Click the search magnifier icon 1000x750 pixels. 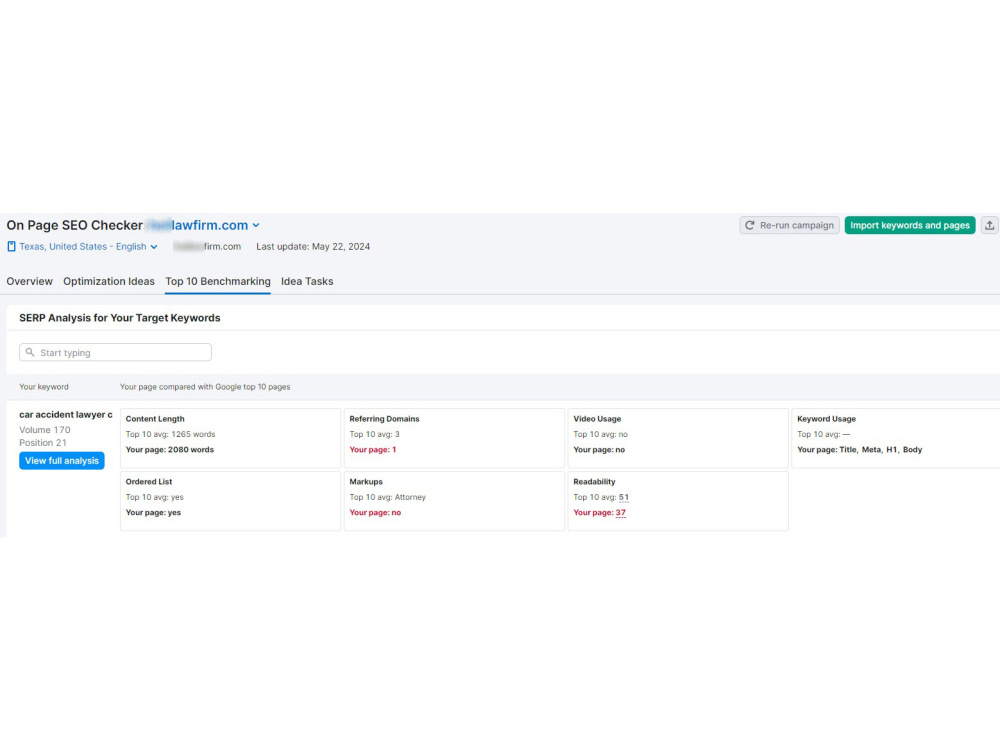click(x=30, y=352)
